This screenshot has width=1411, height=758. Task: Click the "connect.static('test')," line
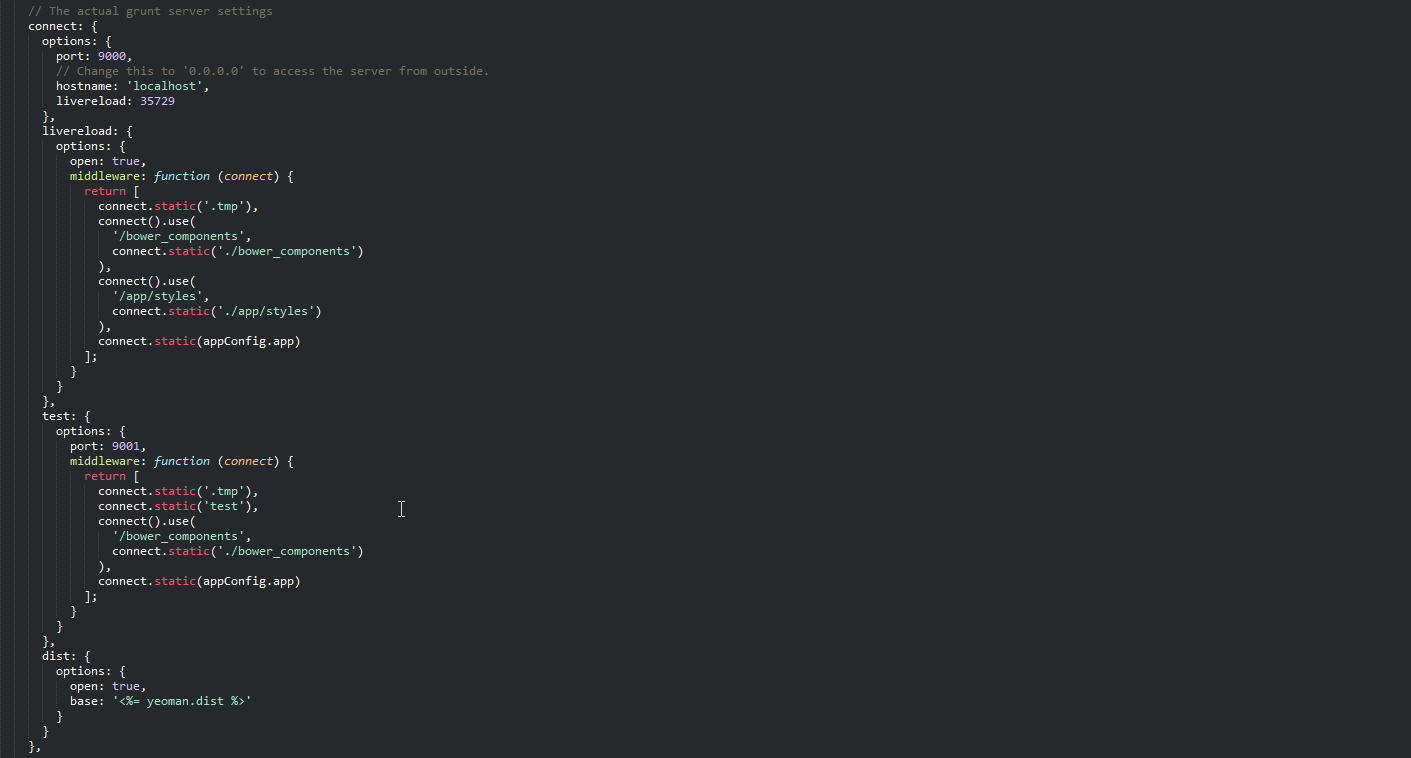point(178,506)
